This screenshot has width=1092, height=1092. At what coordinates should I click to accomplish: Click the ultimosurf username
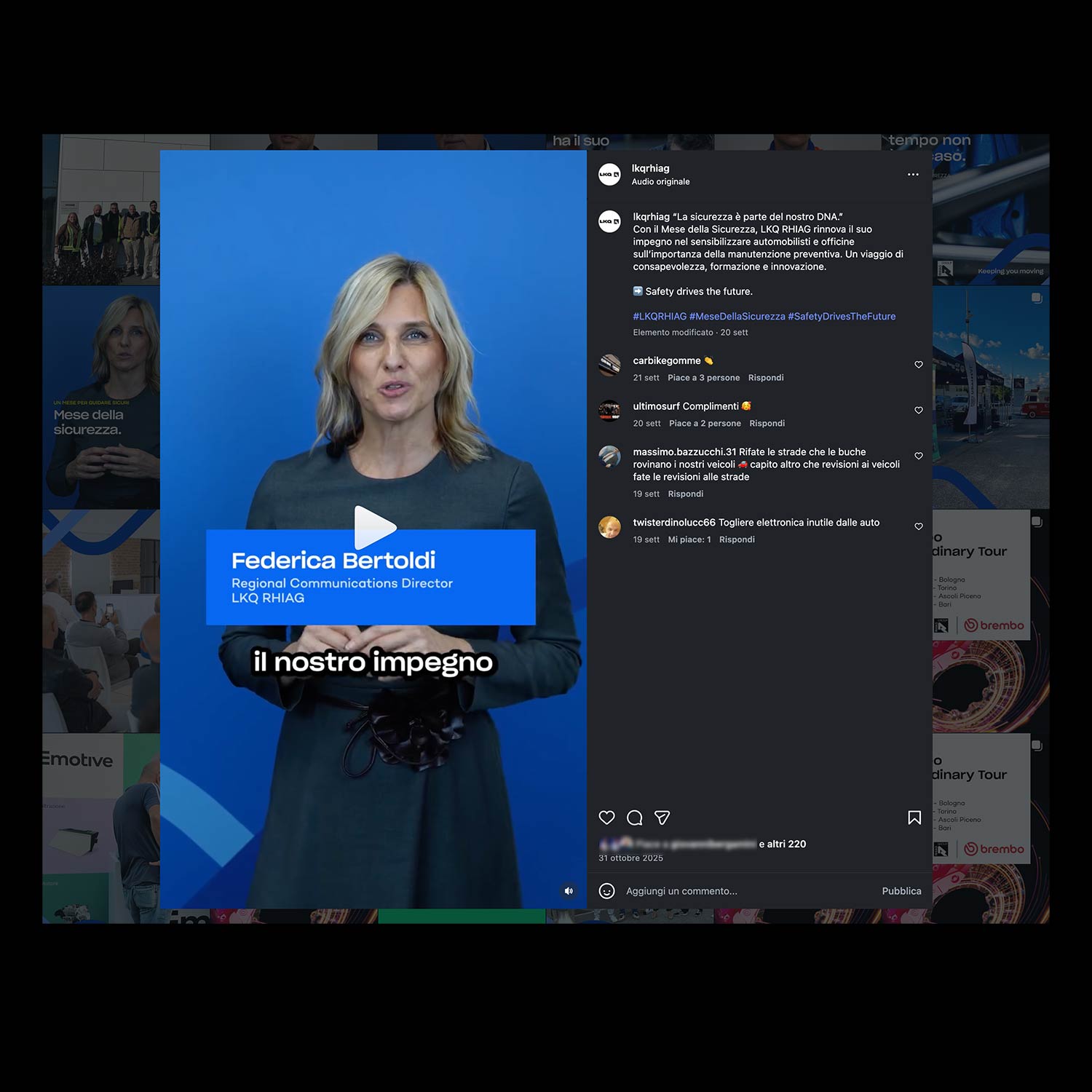pyautogui.click(x=657, y=406)
